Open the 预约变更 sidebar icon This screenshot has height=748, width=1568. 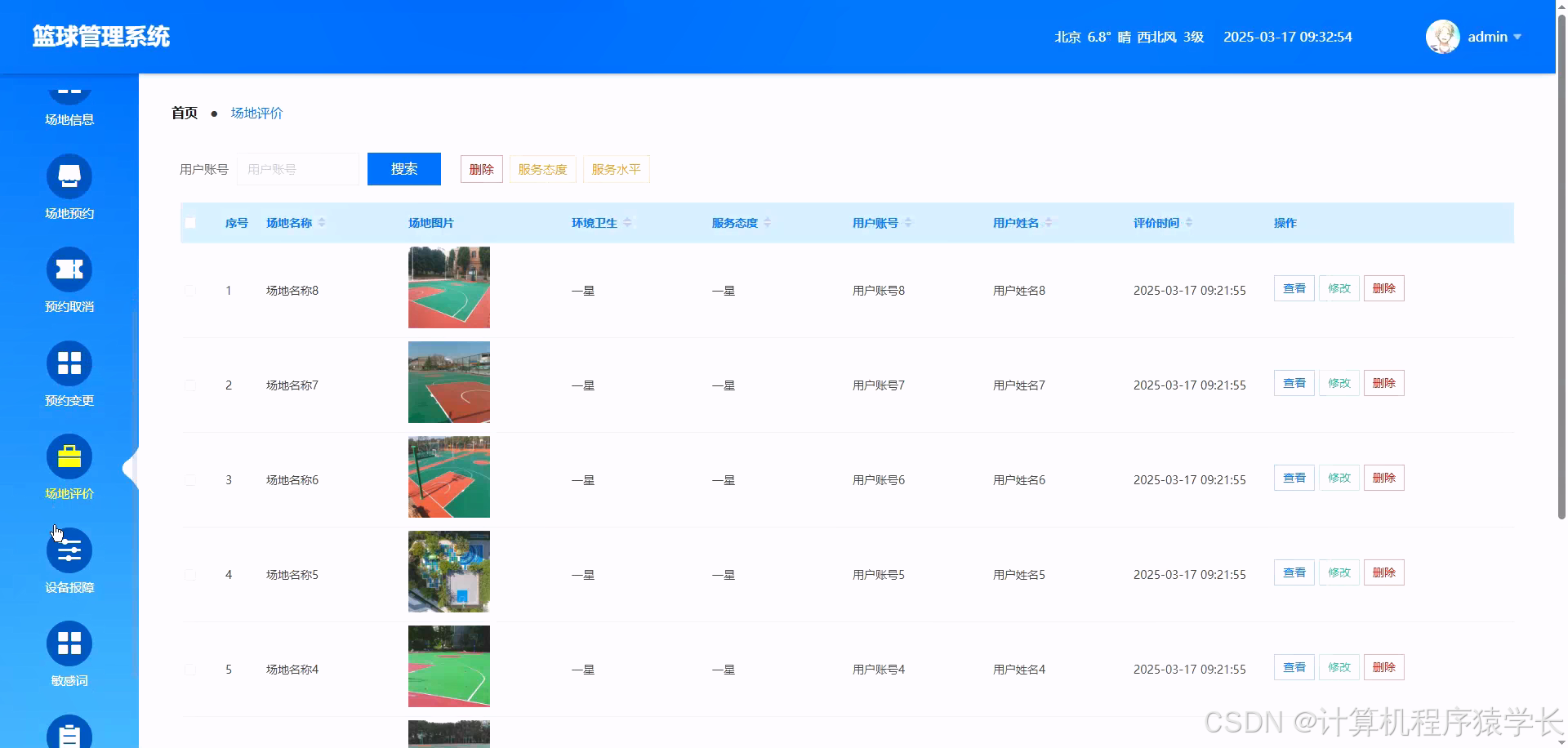(69, 363)
